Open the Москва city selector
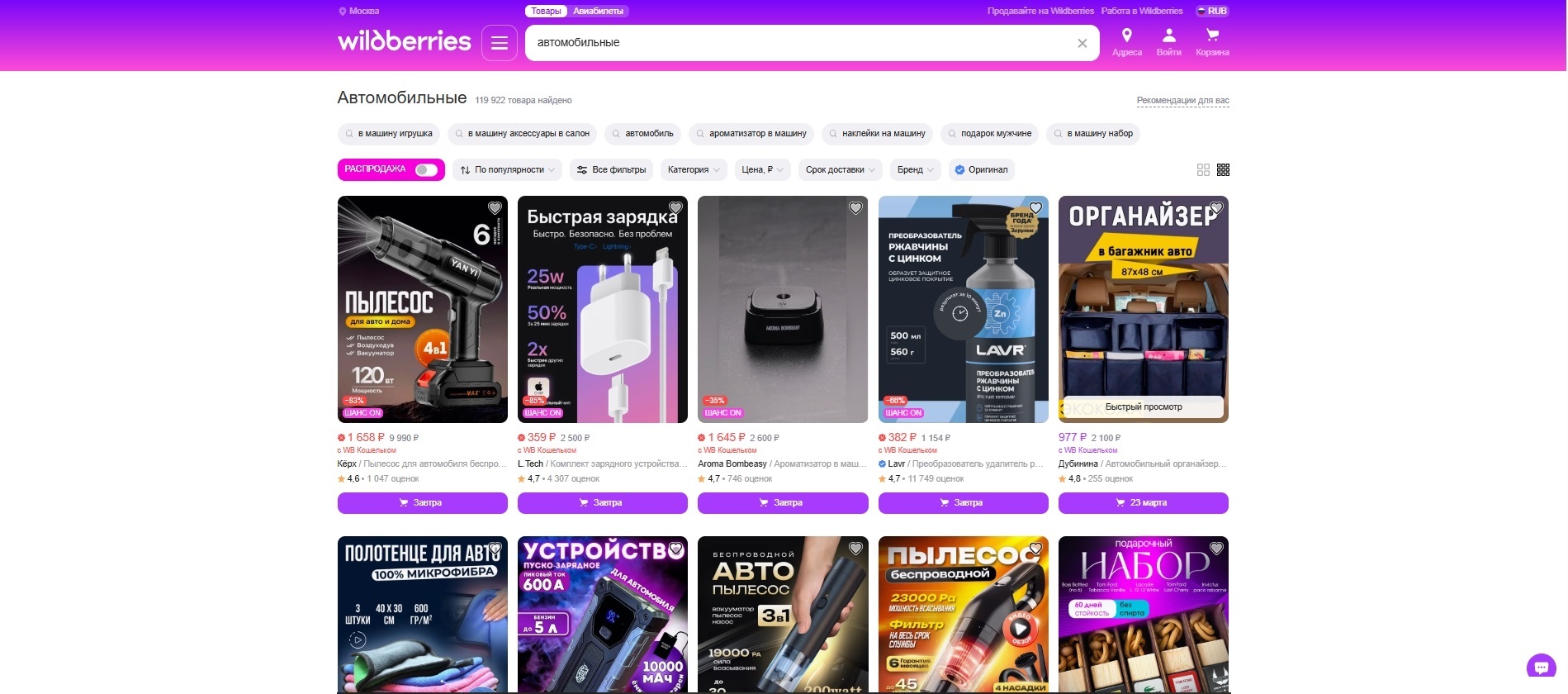The image size is (1568, 694). pos(359,11)
